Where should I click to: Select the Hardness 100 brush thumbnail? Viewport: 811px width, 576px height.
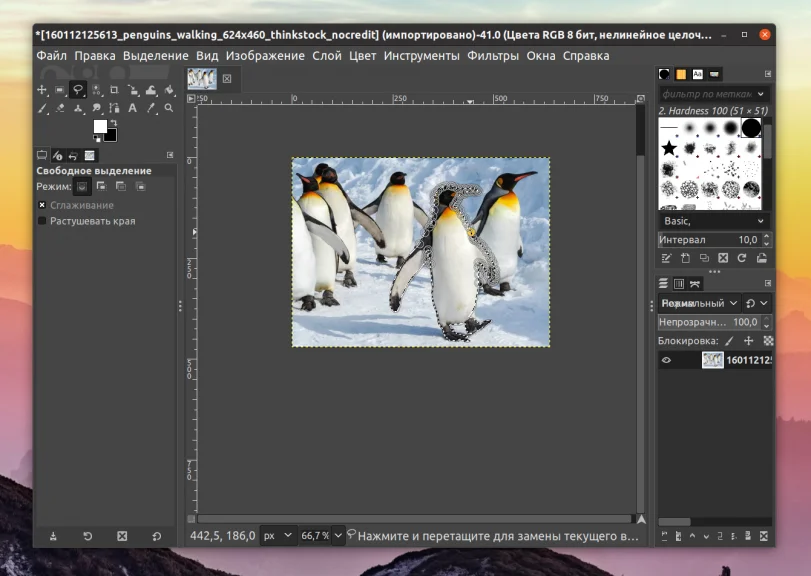751,128
